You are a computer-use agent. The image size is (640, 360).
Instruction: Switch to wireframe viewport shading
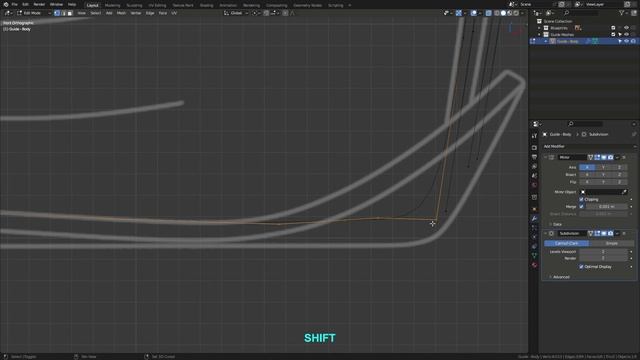point(497,13)
